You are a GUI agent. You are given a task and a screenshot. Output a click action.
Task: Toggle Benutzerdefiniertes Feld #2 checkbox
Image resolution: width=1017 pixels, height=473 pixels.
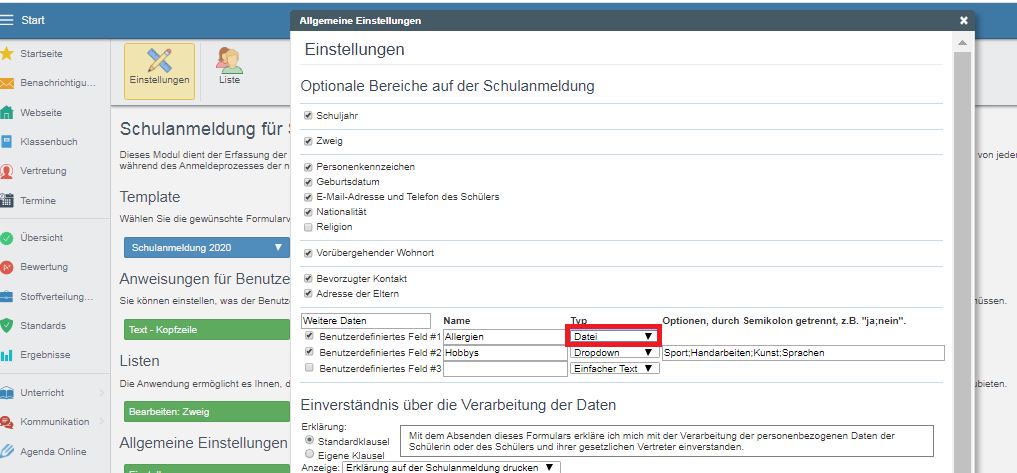click(x=309, y=352)
